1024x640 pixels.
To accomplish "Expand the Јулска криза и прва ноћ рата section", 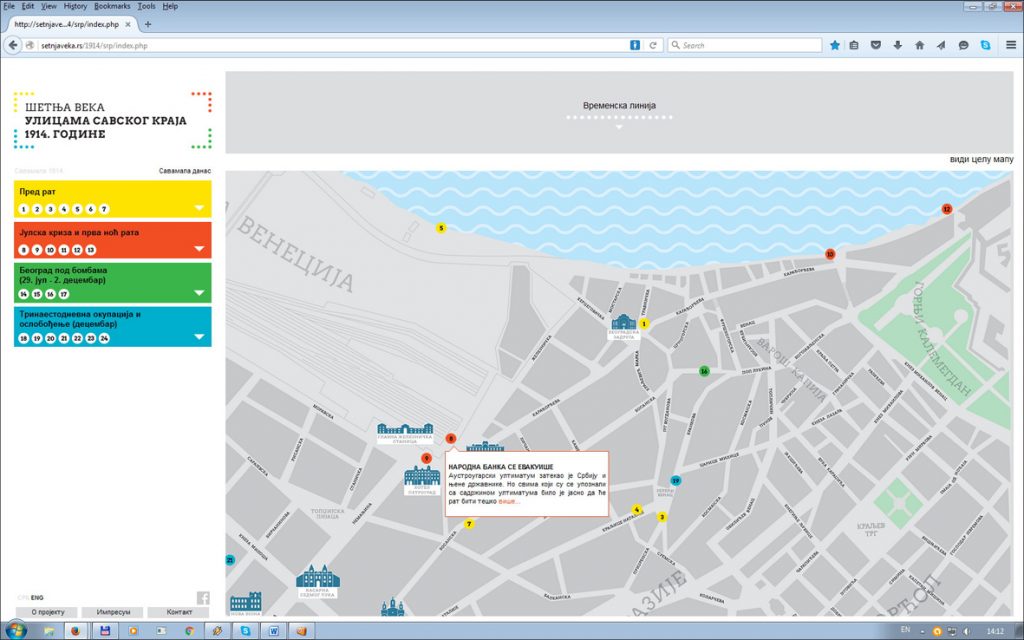I will pyautogui.click(x=200, y=250).
